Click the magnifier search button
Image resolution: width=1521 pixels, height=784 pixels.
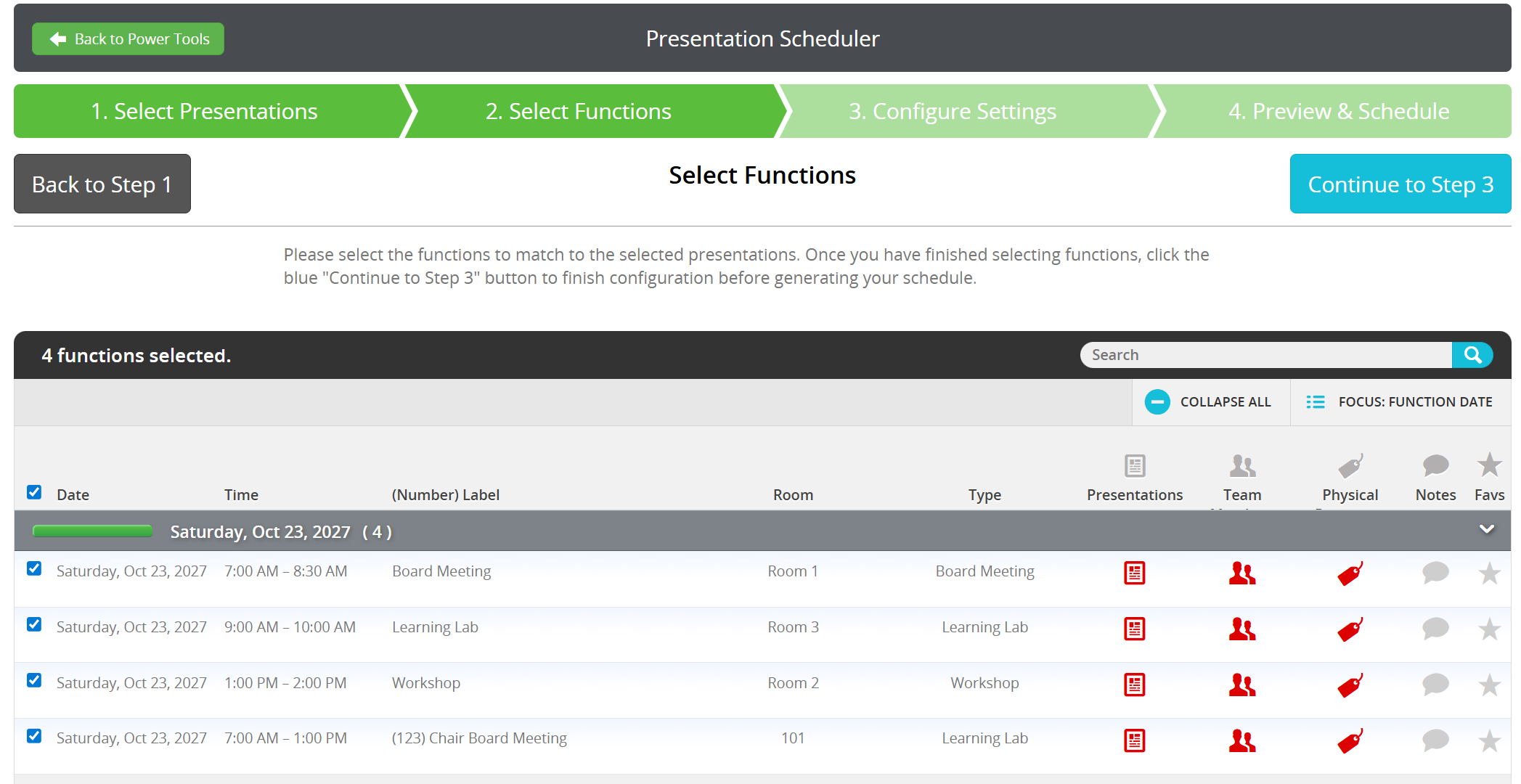[1472, 355]
